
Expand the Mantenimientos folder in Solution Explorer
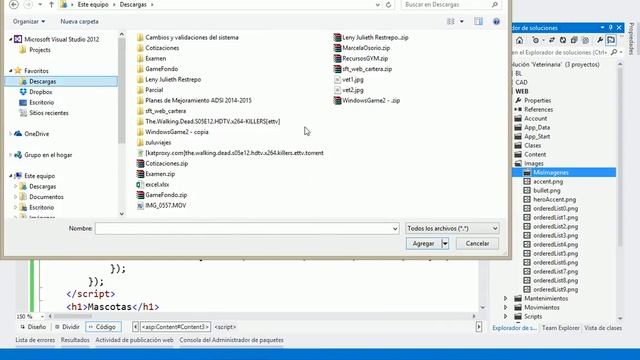506,298
